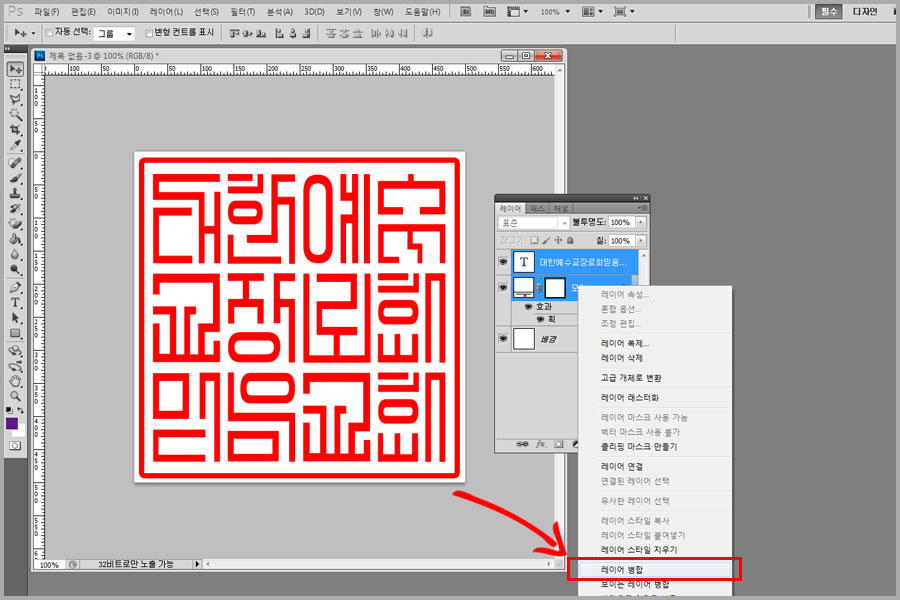Open the 필터(T) menu
The width and height of the screenshot is (900, 600).
click(x=243, y=11)
